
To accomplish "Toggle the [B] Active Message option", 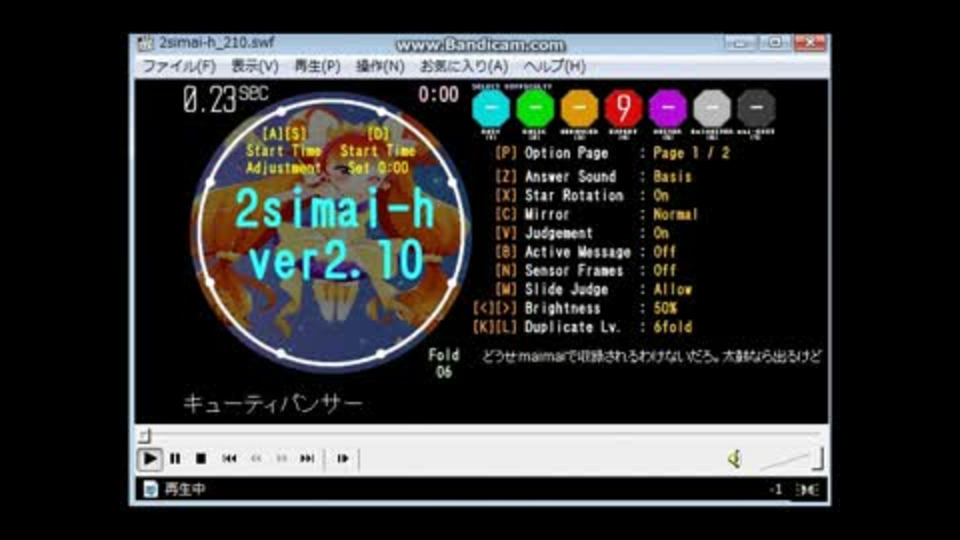I will click(x=585, y=252).
